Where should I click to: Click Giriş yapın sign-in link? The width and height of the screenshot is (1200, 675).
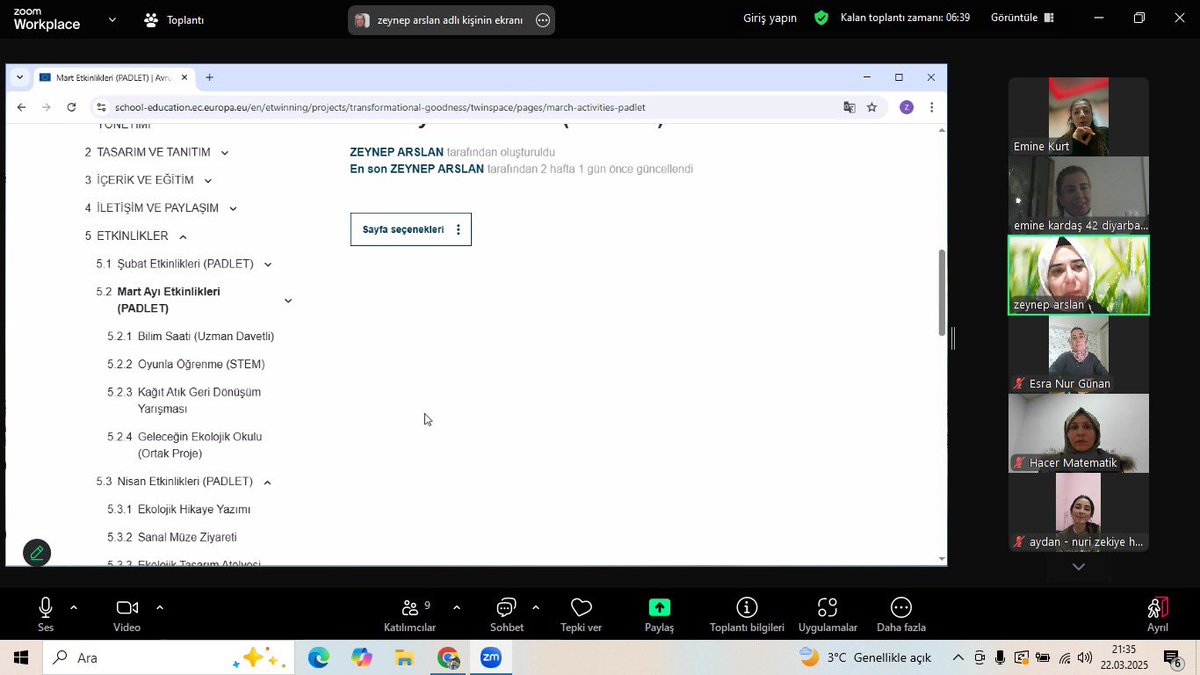click(770, 18)
